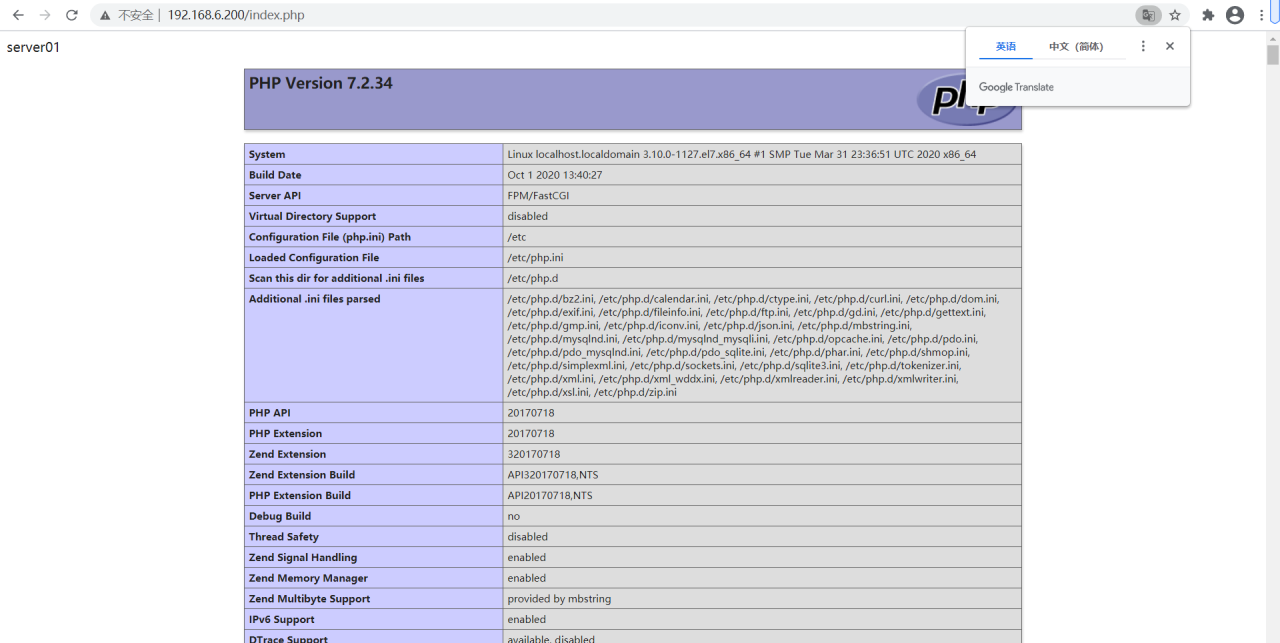The image size is (1280, 643).
Task: Click the Configuration File (php.ini) Path label
Action: [x=330, y=237]
